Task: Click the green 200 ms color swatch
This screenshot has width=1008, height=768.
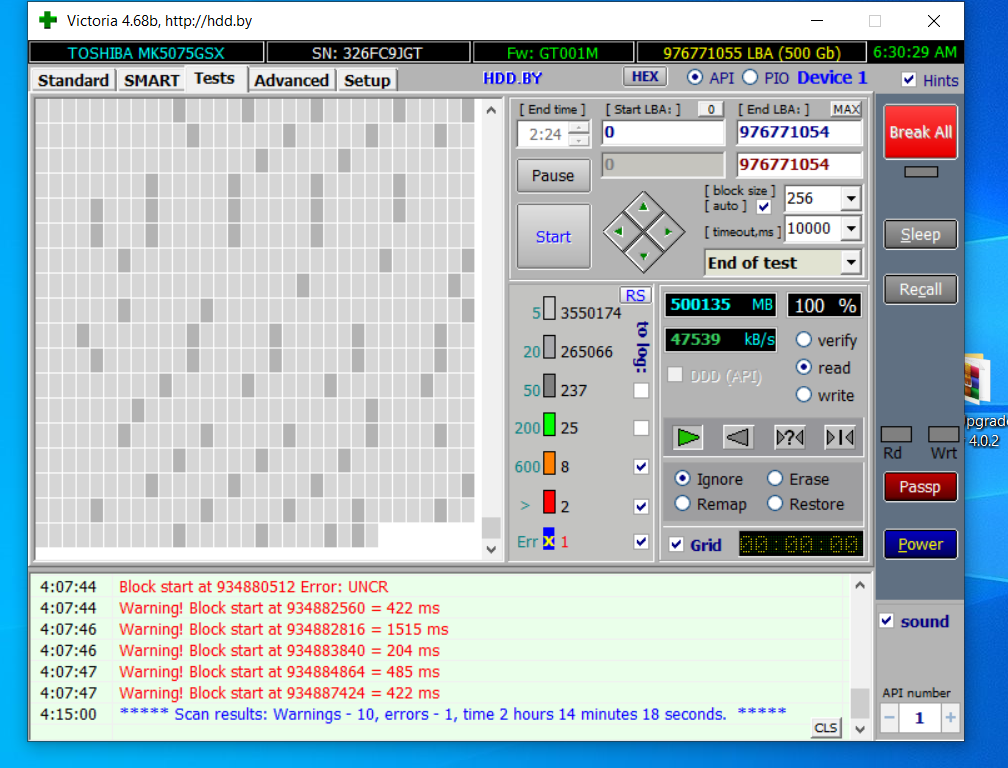Action: click(549, 424)
